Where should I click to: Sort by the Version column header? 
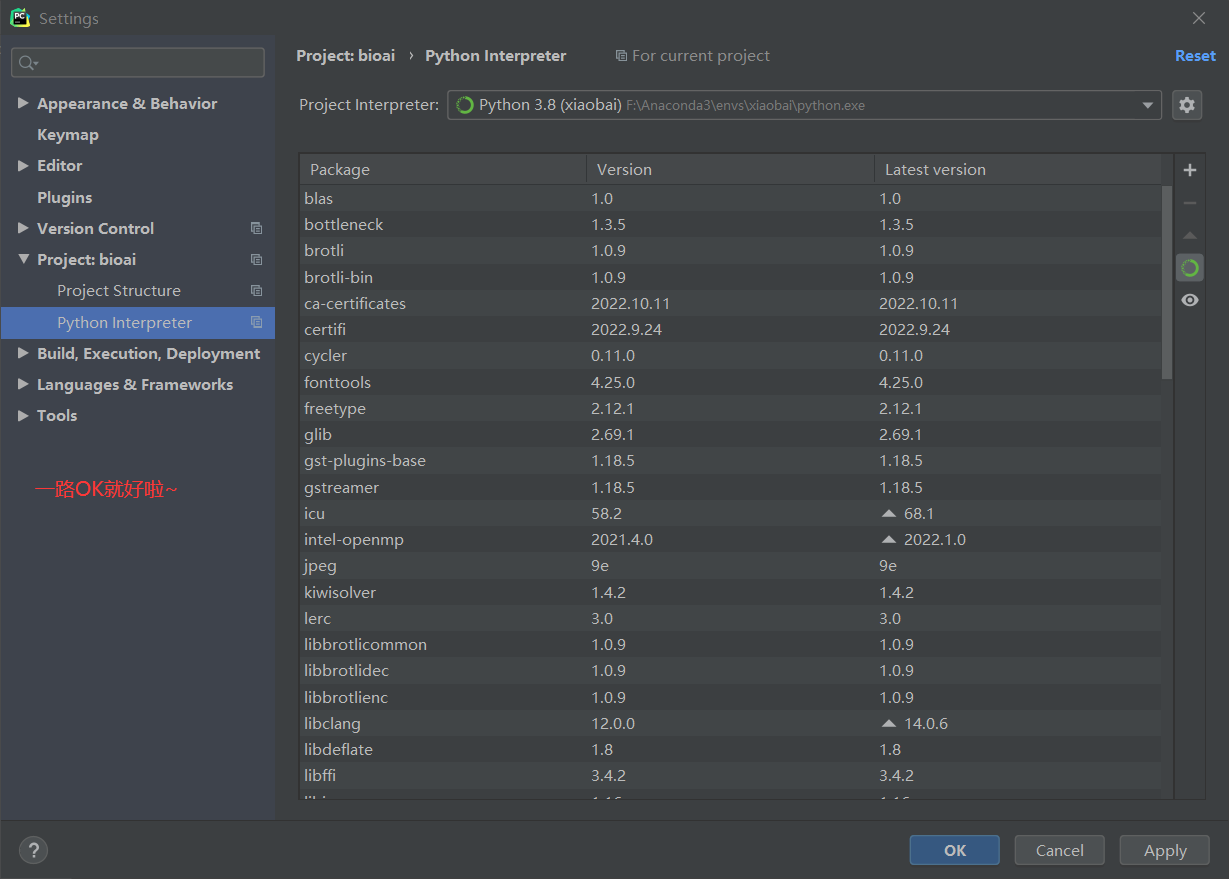point(730,169)
